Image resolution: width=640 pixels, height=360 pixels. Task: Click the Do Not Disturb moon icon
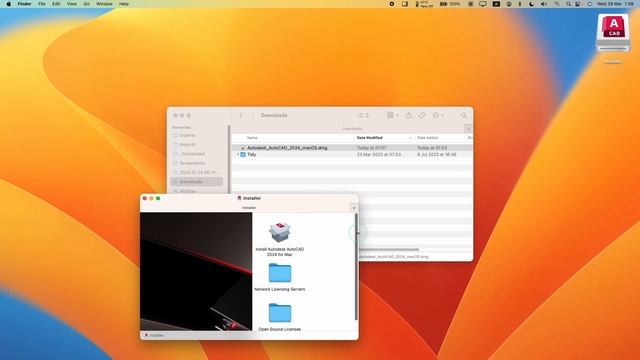531,4
